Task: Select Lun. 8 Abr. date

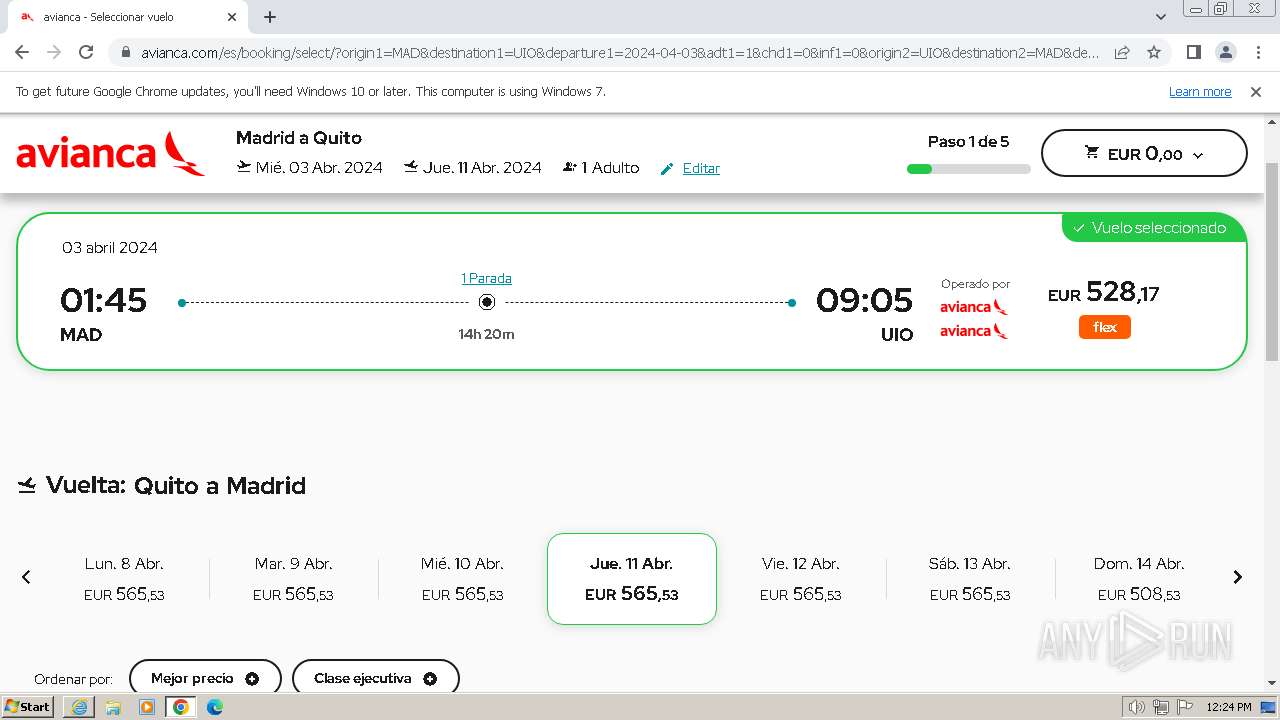Action: pos(124,579)
